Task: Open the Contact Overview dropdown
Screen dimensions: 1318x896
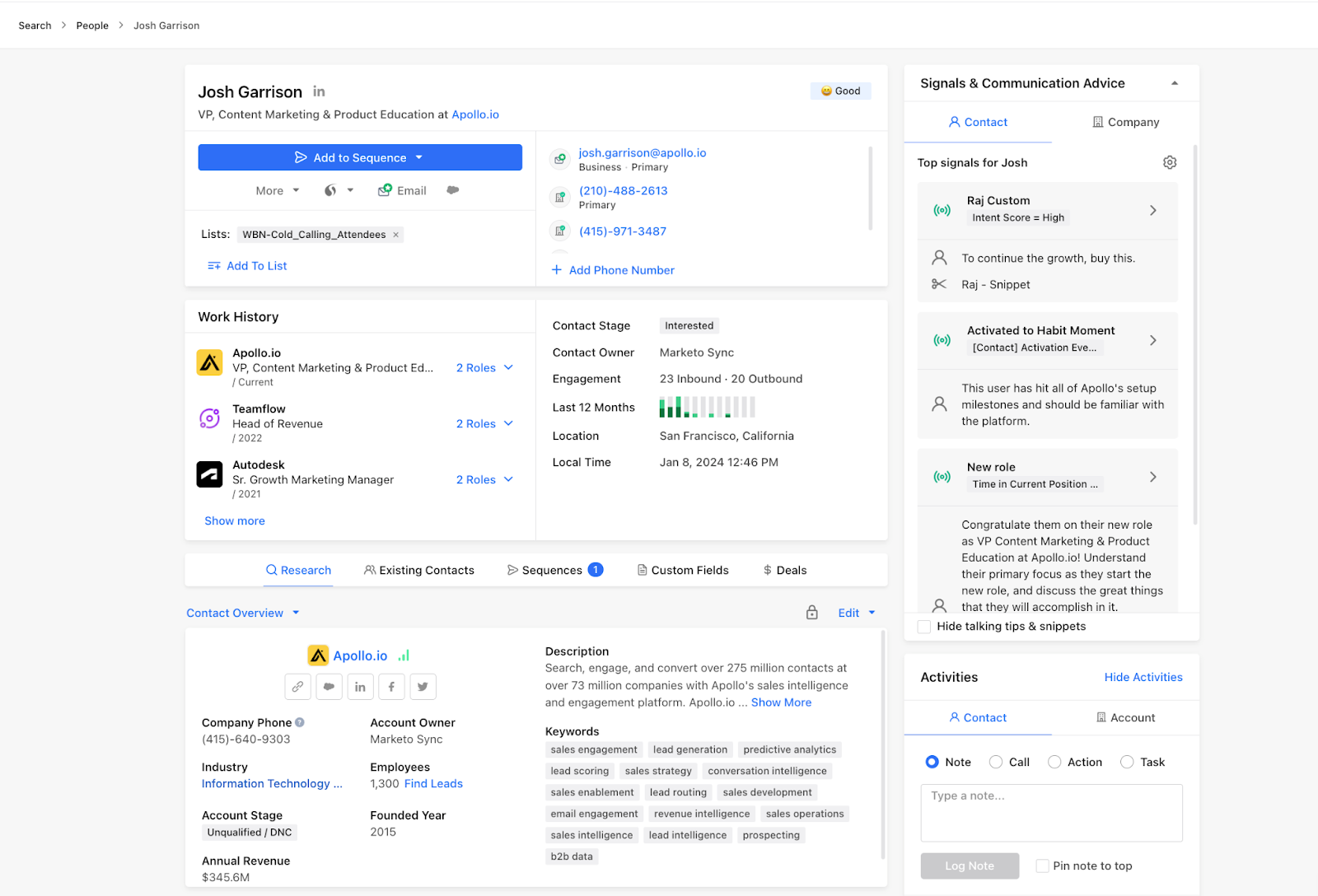Action: pos(243,613)
